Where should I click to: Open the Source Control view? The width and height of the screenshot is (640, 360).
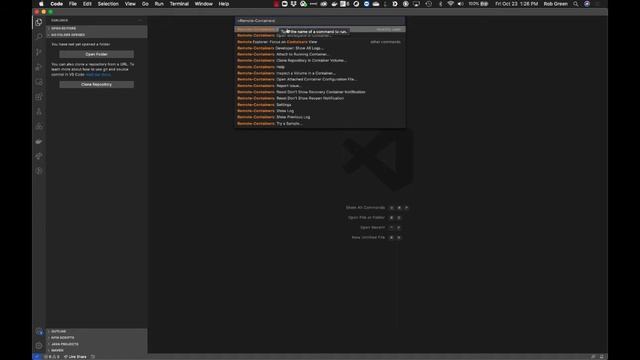point(39,52)
